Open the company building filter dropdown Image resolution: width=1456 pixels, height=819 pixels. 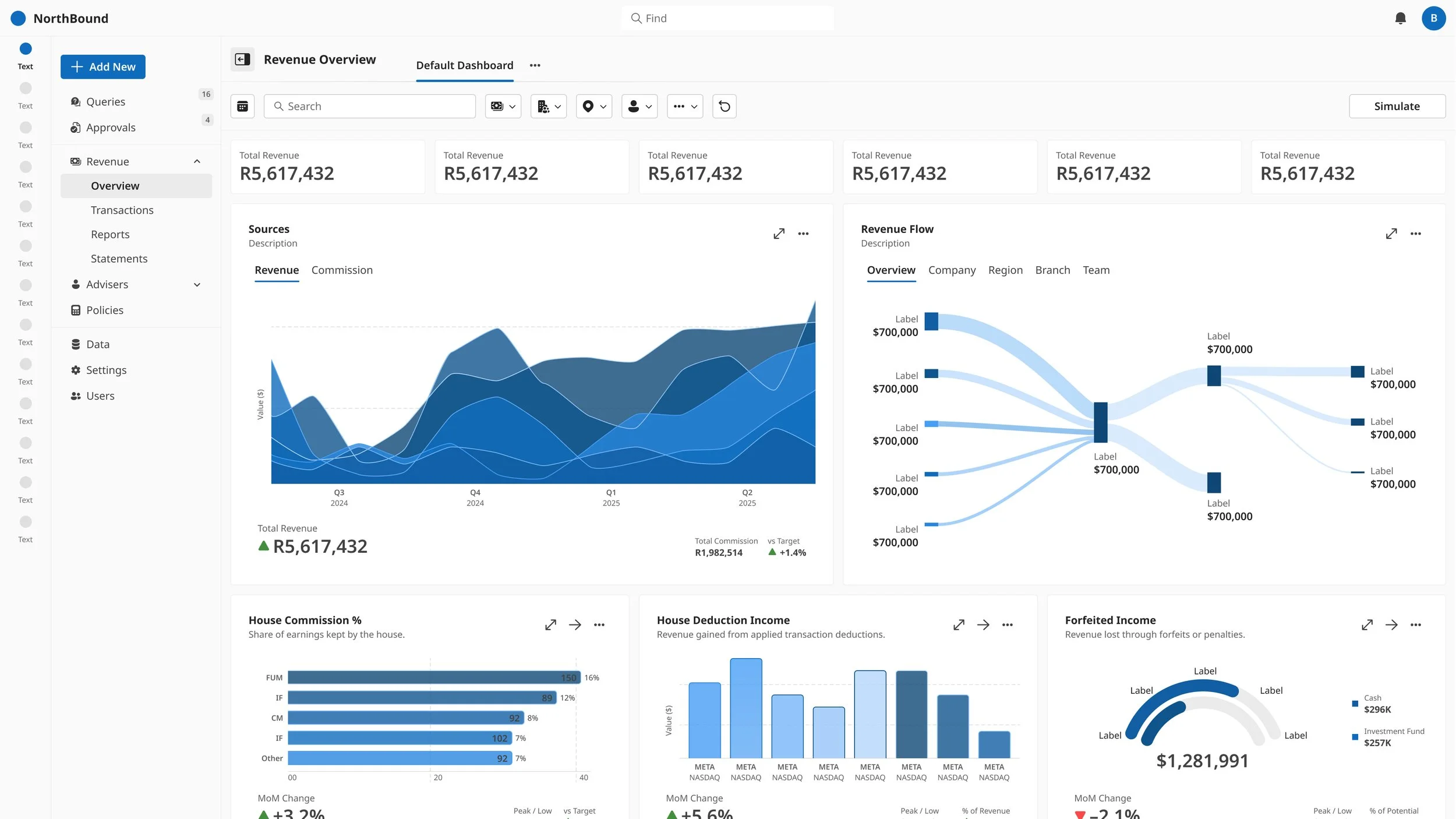click(x=549, y=106)
